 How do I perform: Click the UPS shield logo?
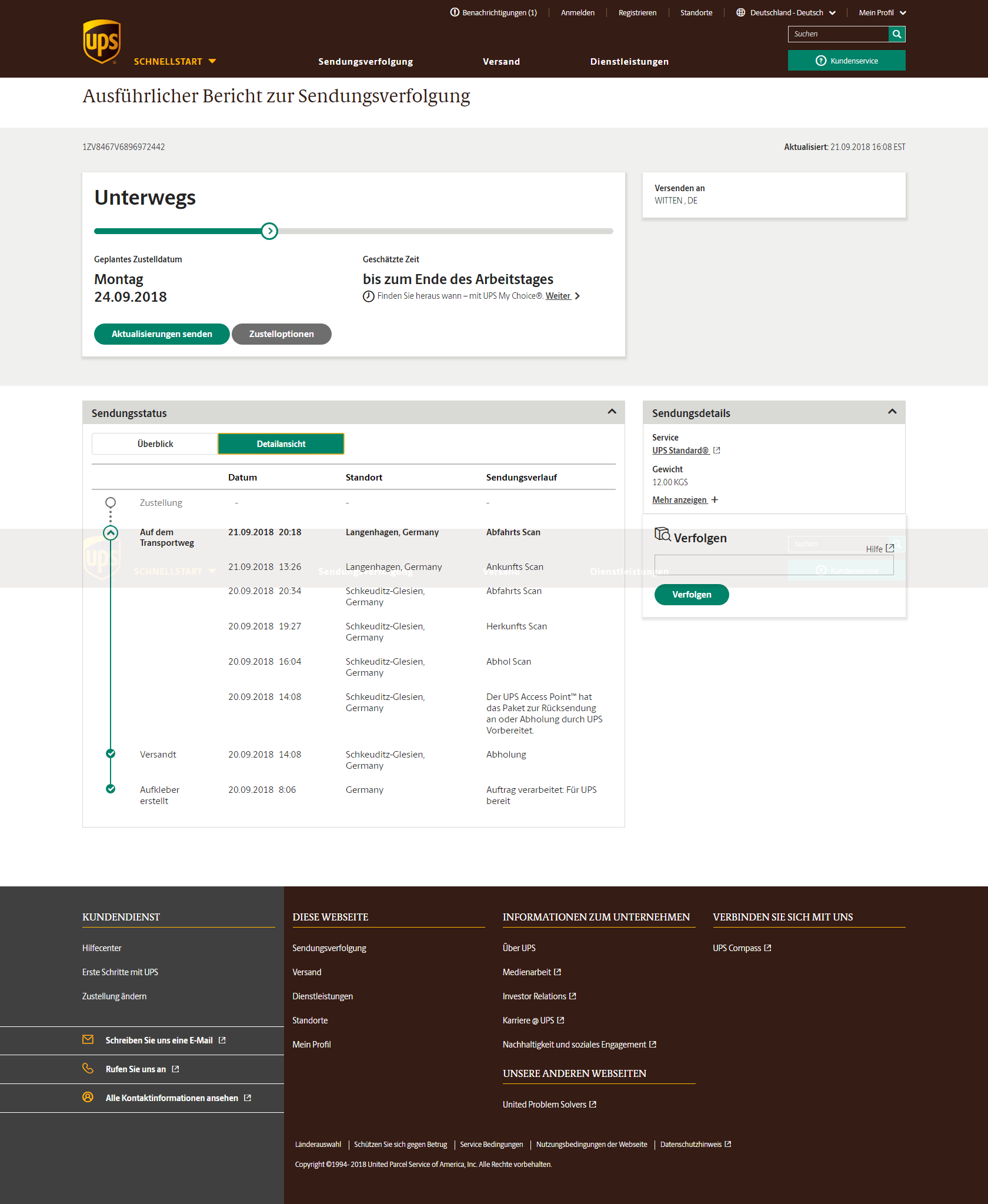click(102, 41)
